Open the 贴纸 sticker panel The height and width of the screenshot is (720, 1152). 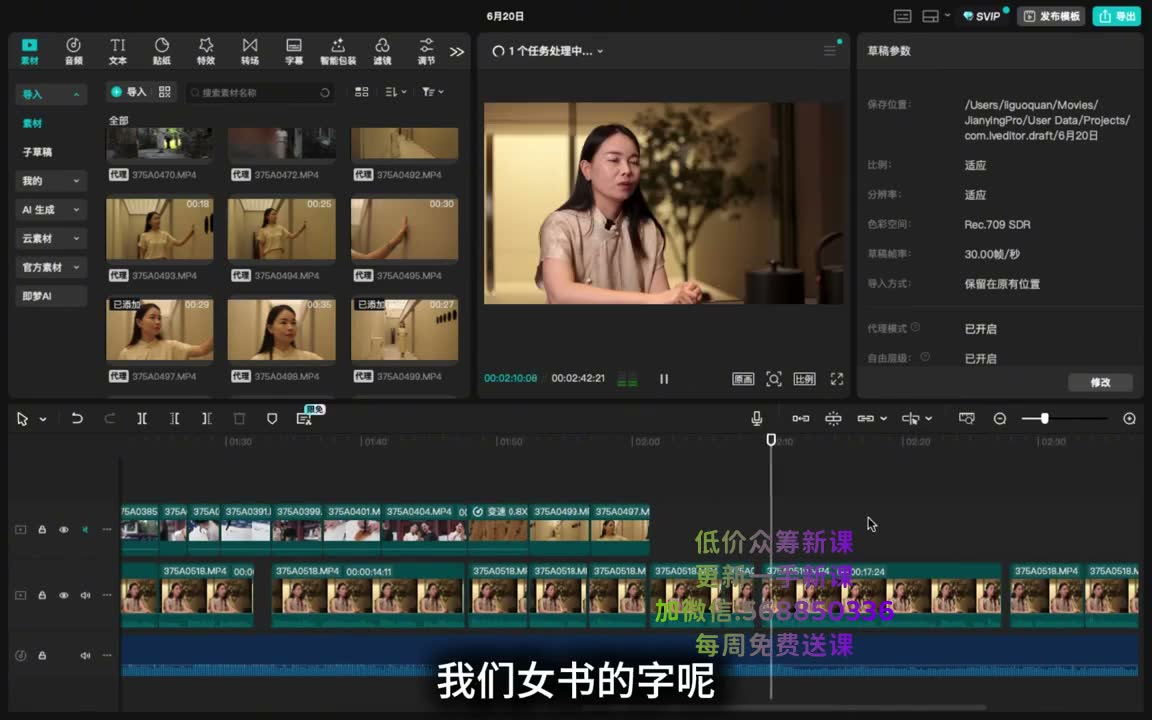click(162, 51)
